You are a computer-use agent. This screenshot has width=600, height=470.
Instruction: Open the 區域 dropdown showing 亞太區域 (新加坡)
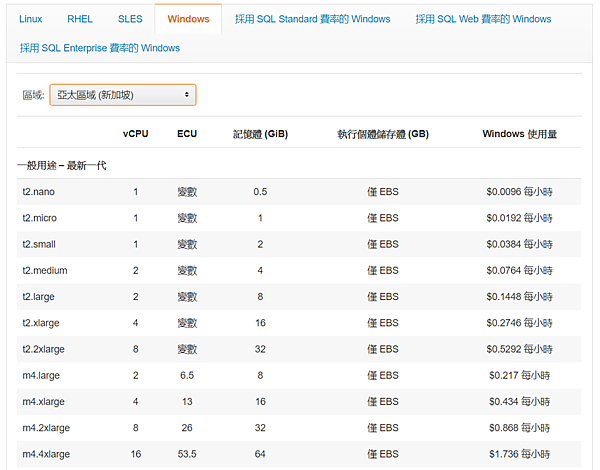pyautogui.click(x=123, y=95)
